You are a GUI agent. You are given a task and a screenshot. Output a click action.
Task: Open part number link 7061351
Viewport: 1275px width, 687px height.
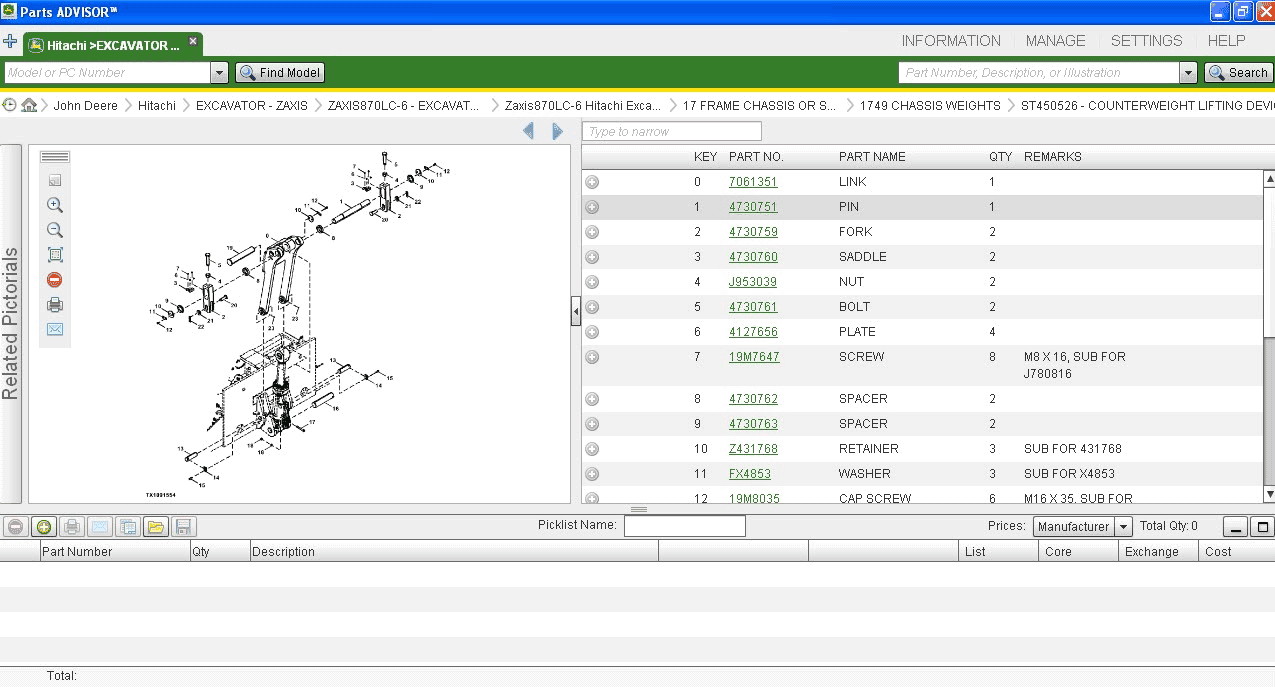(753, 182)
